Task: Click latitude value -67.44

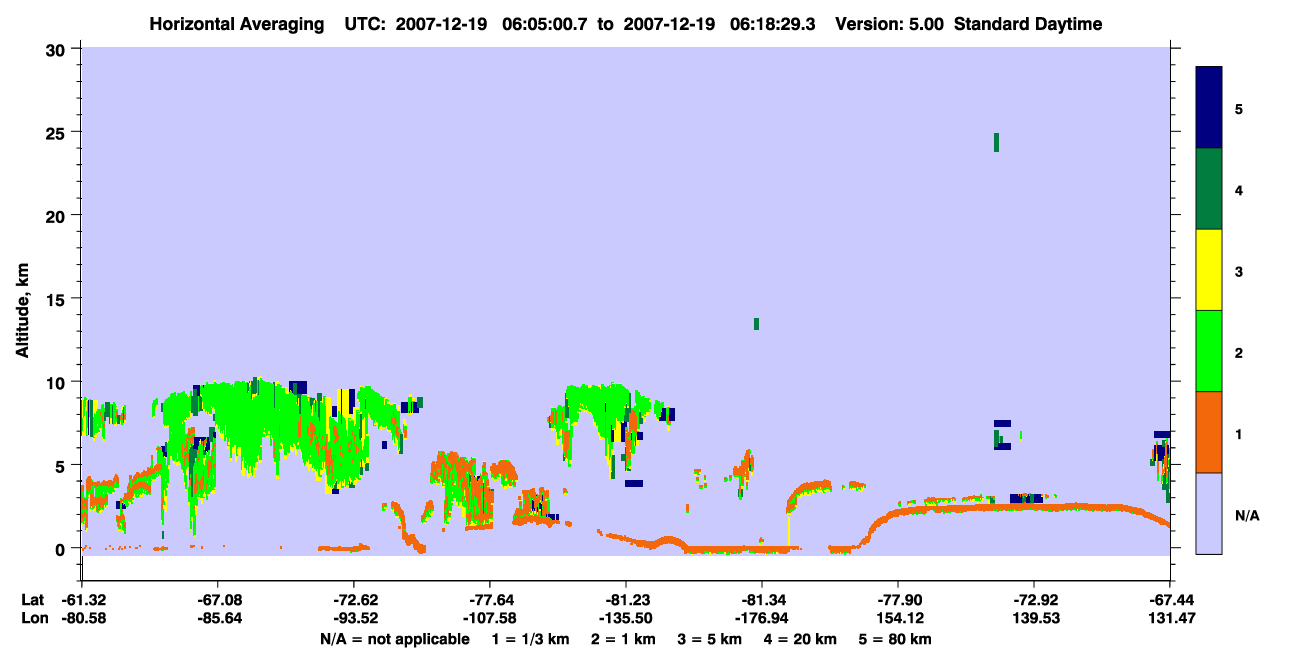Action: tap(1169, 600)
